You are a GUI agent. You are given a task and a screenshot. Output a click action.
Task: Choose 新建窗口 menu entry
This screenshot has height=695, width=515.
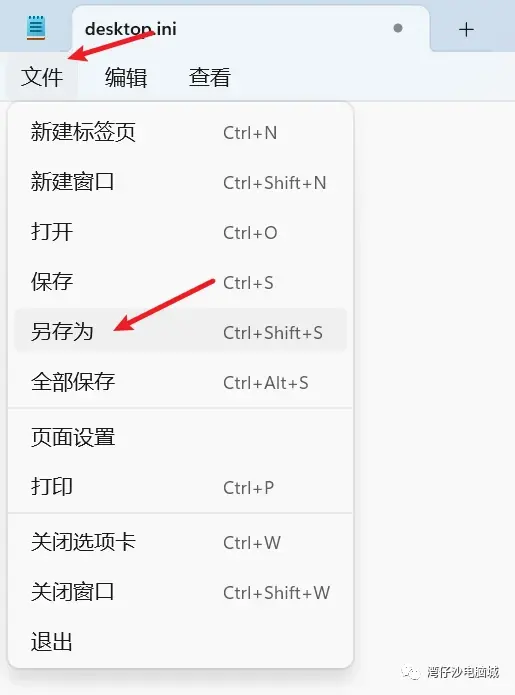click(180, 182)
